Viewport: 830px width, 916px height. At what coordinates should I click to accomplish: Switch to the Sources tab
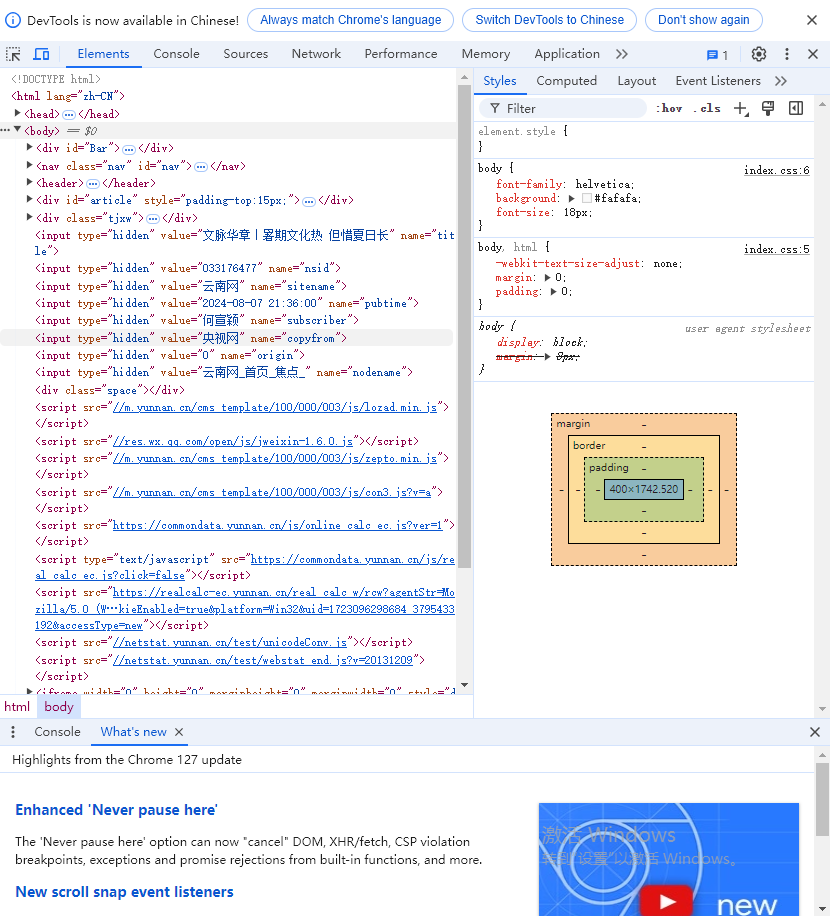[x=245, y=54]
